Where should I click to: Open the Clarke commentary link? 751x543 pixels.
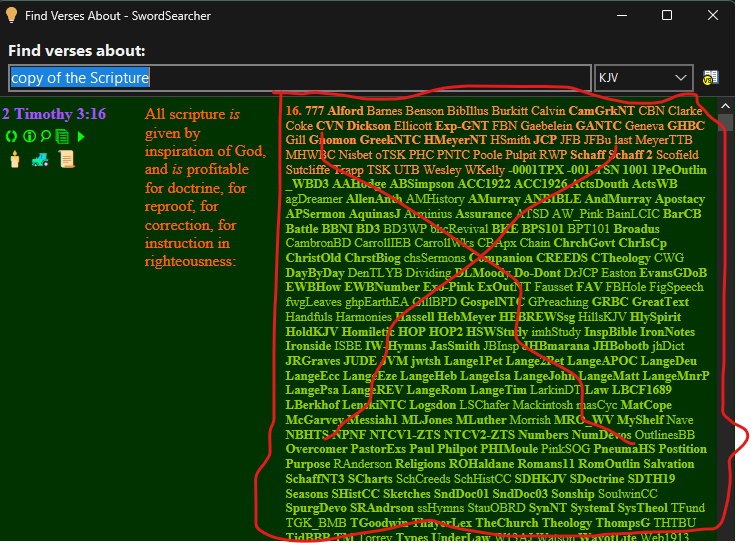(x=685, y=111)
